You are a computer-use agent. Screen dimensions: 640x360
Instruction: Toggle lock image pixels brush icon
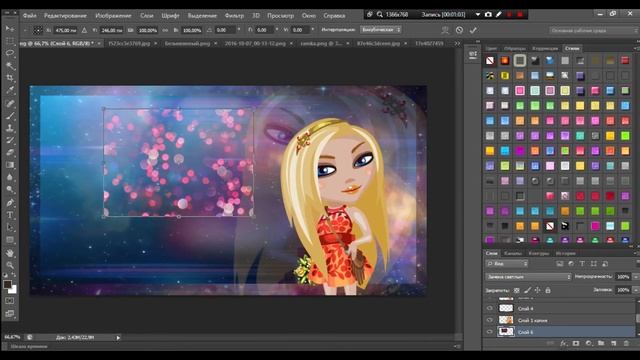(x=527, y=290)
